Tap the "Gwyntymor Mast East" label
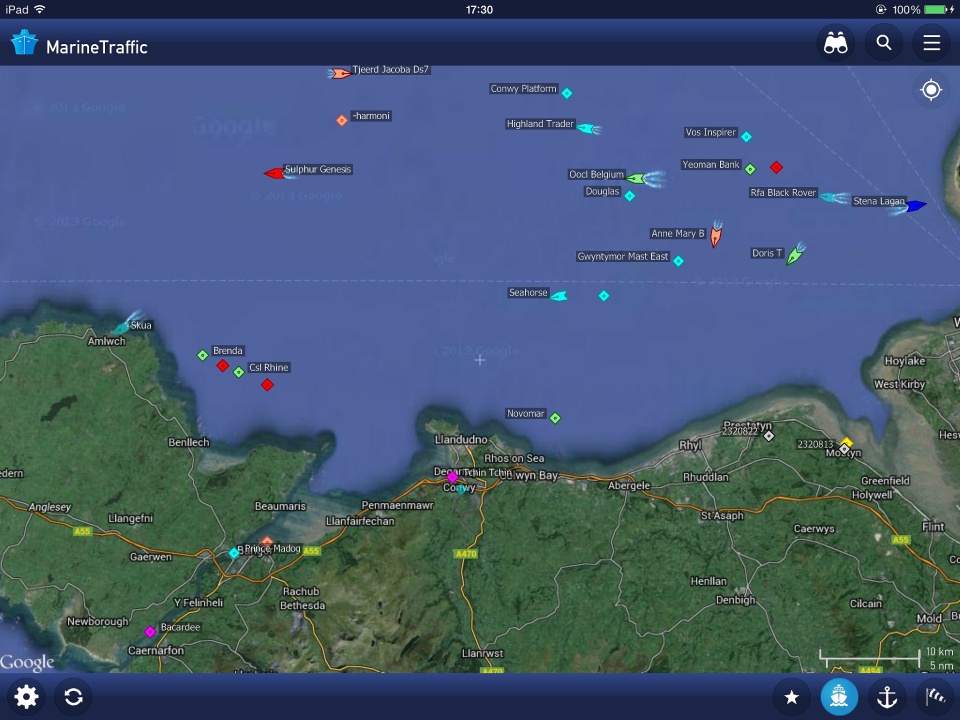 623,257
